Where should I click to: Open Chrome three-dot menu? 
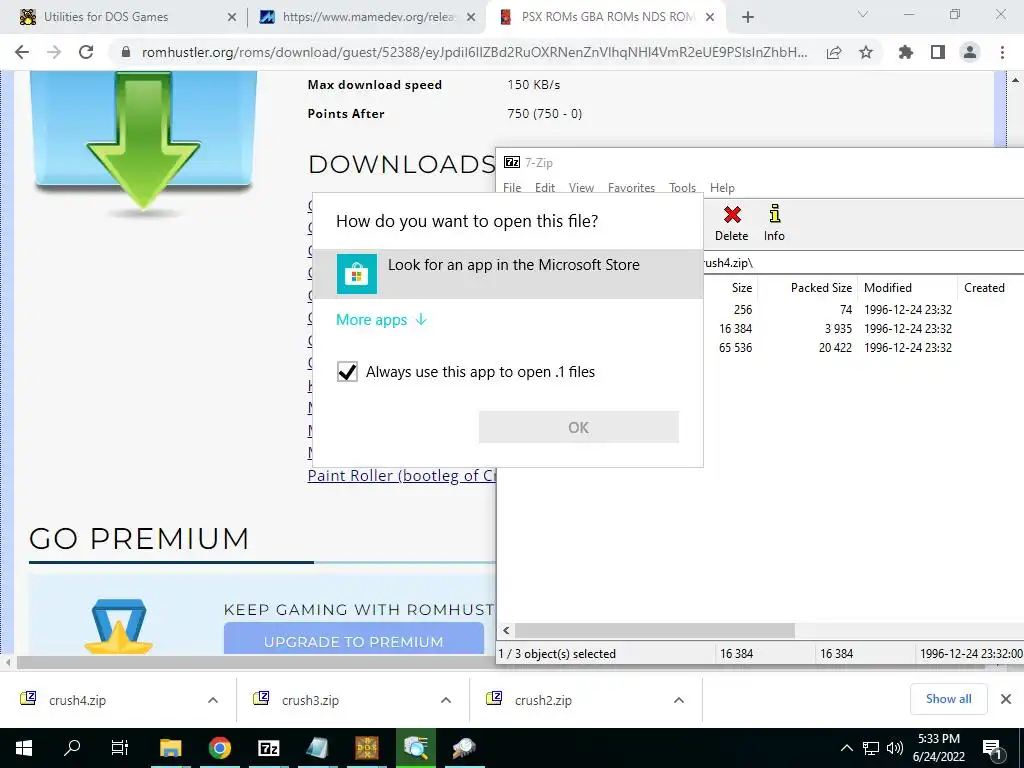click(1002, 52)
